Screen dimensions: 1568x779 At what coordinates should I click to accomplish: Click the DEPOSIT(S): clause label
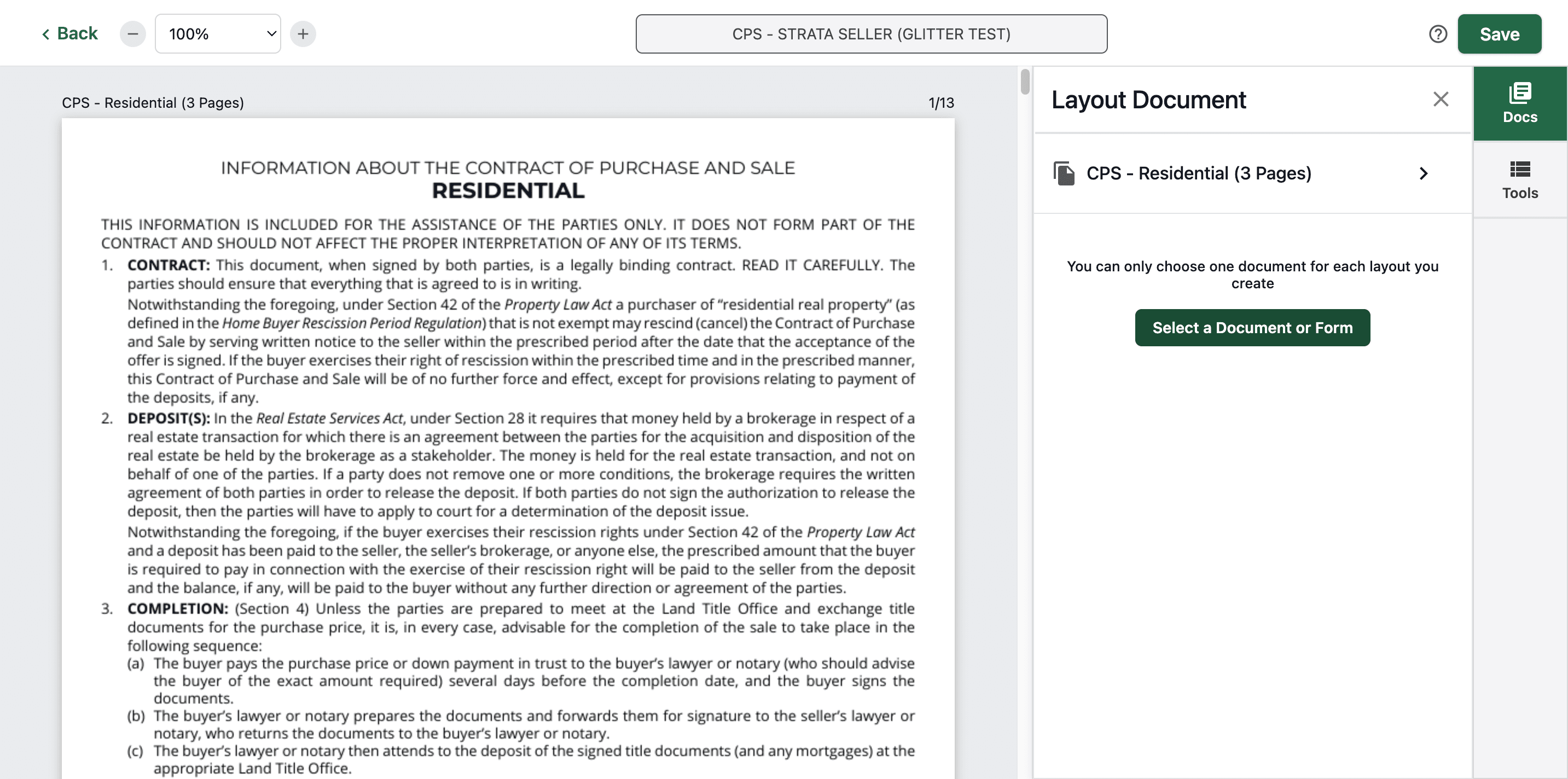(x=169, y=418)
